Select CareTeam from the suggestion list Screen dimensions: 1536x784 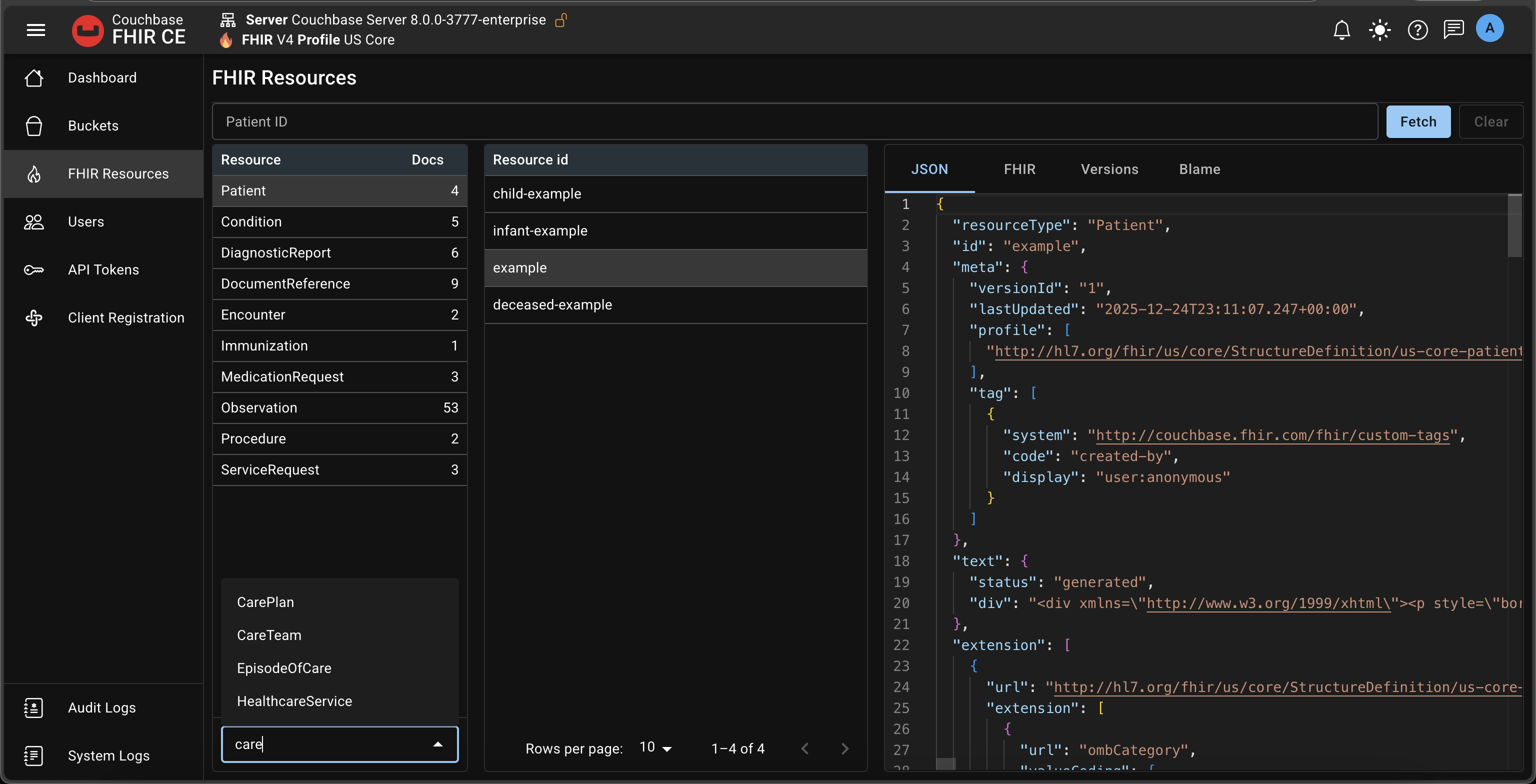pyautogui.click(x=269, y=635)
